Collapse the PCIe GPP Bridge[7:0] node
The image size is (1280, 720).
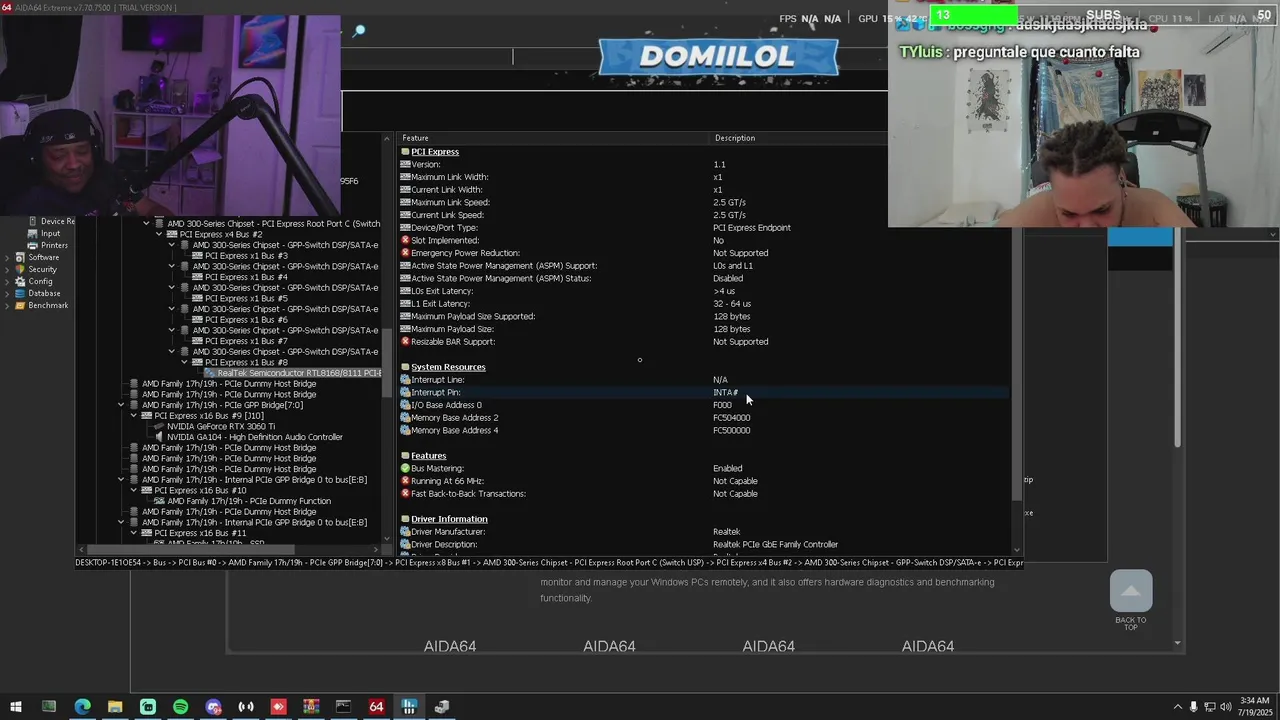(x=121, y=405)
